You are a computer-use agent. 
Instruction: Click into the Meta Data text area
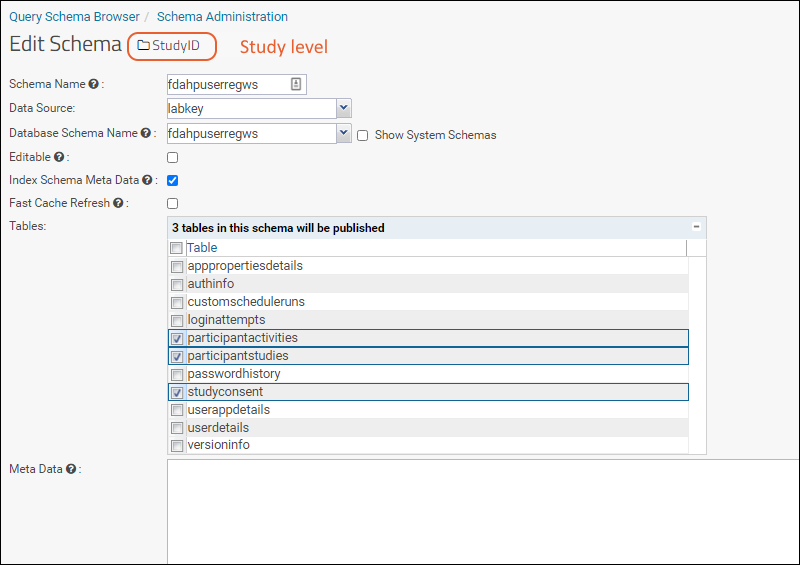(x=480, y=510)
